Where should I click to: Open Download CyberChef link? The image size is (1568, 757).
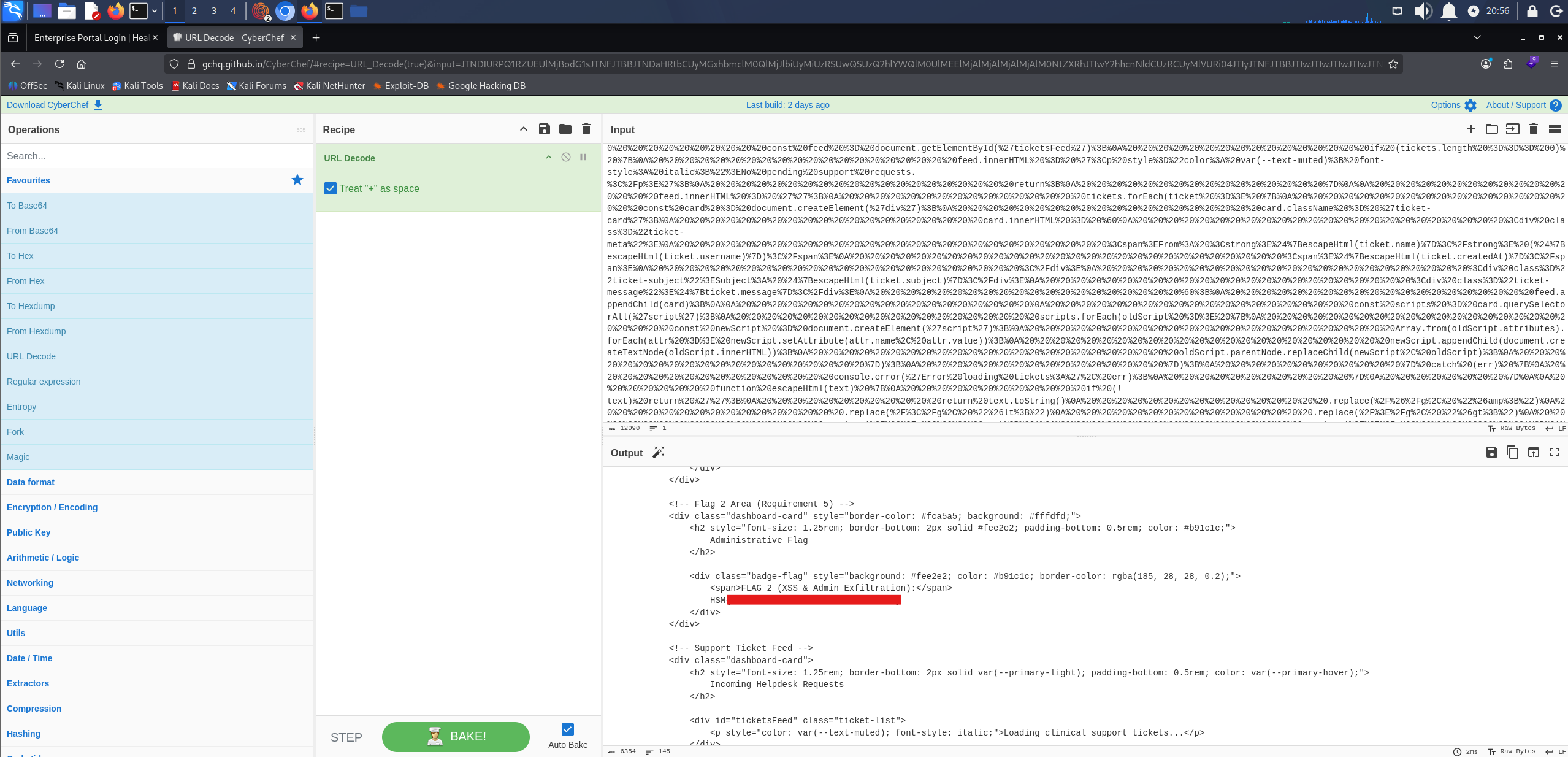click(x=55, y=105)
